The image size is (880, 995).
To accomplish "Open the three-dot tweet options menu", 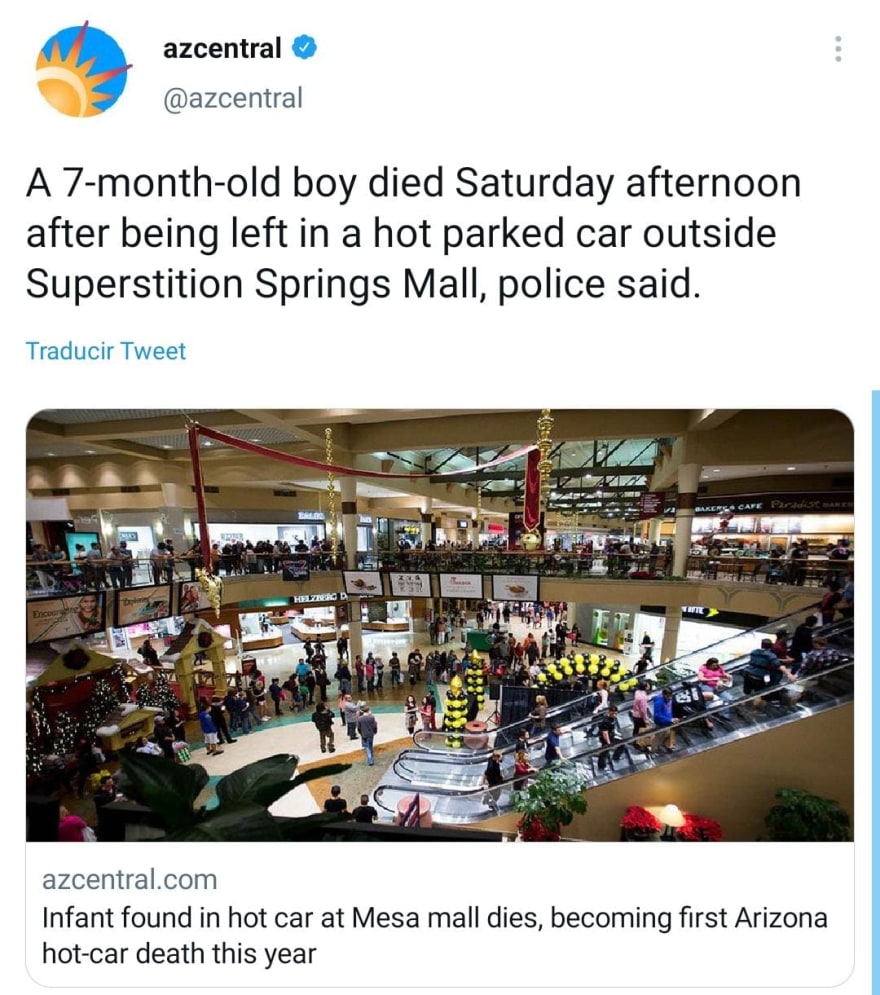I will [838, 49].
